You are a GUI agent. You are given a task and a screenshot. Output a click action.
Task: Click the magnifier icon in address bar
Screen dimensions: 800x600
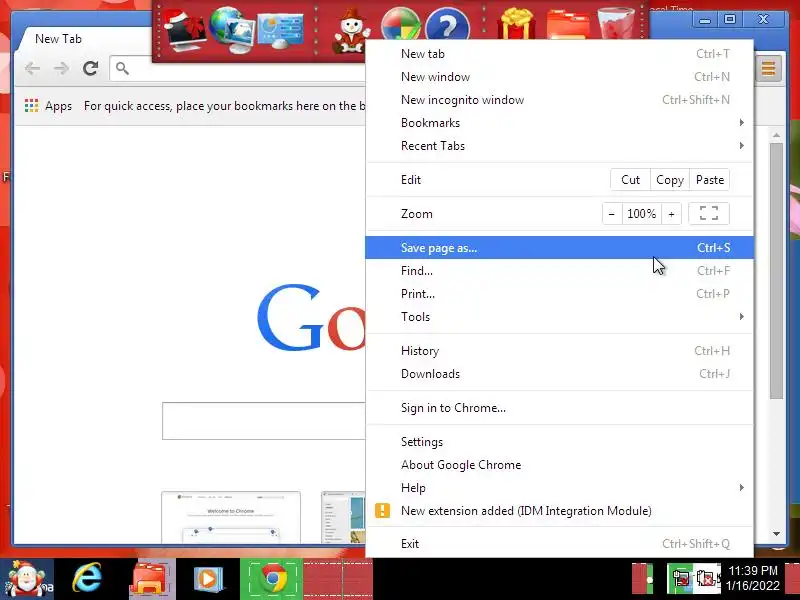122,68
